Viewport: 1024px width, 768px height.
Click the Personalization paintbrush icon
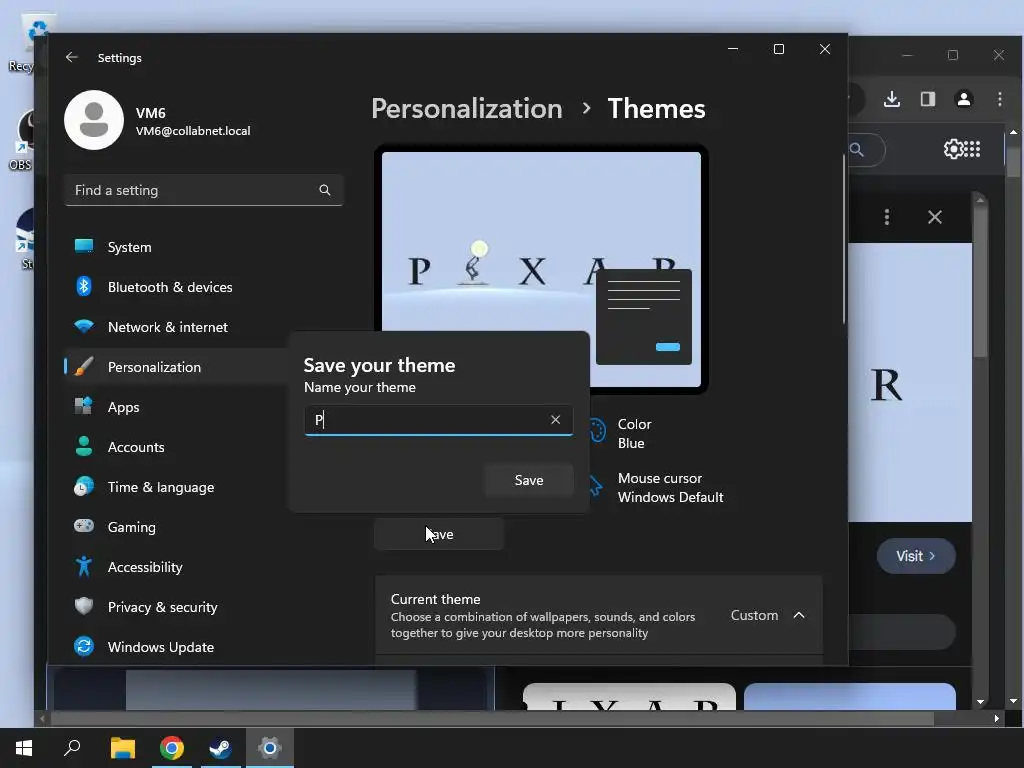(84, 366)
